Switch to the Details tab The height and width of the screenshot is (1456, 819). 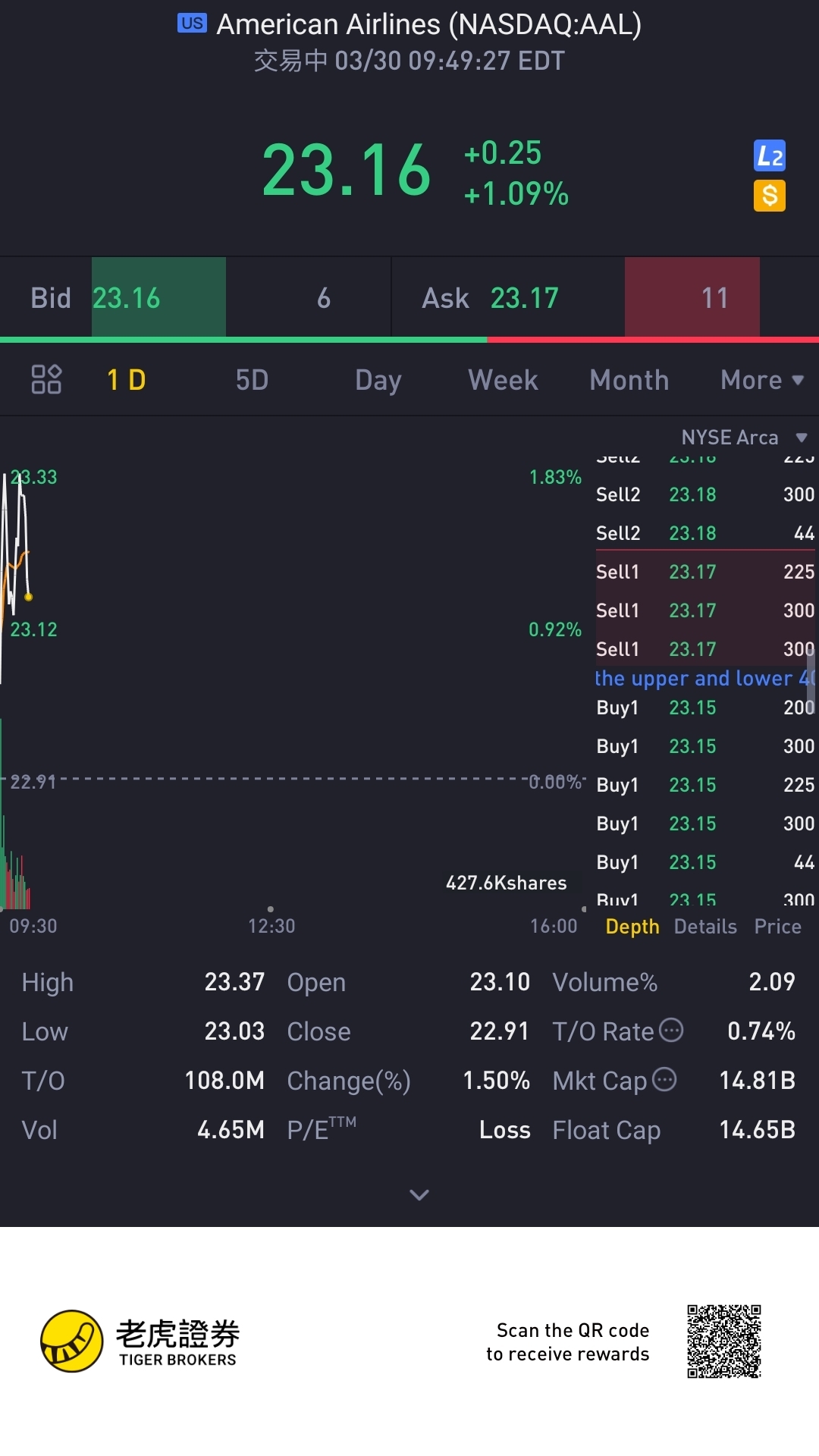pos(705,927)
